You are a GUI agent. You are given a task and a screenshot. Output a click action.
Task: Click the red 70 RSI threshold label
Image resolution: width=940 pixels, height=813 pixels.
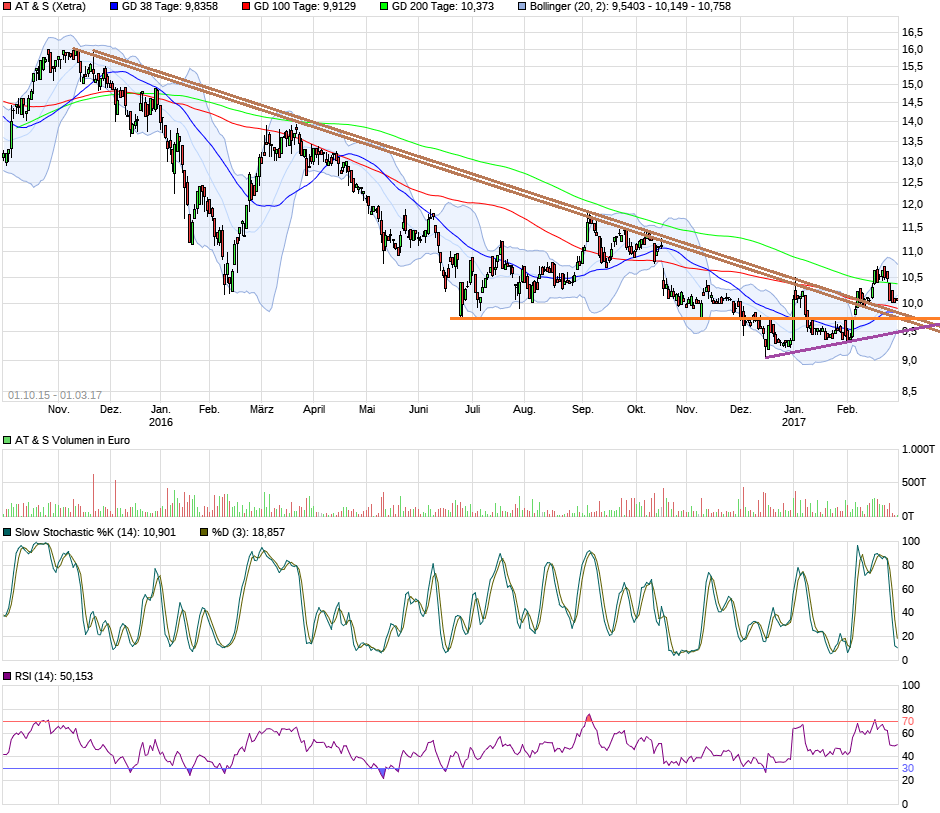pos(908,721)
